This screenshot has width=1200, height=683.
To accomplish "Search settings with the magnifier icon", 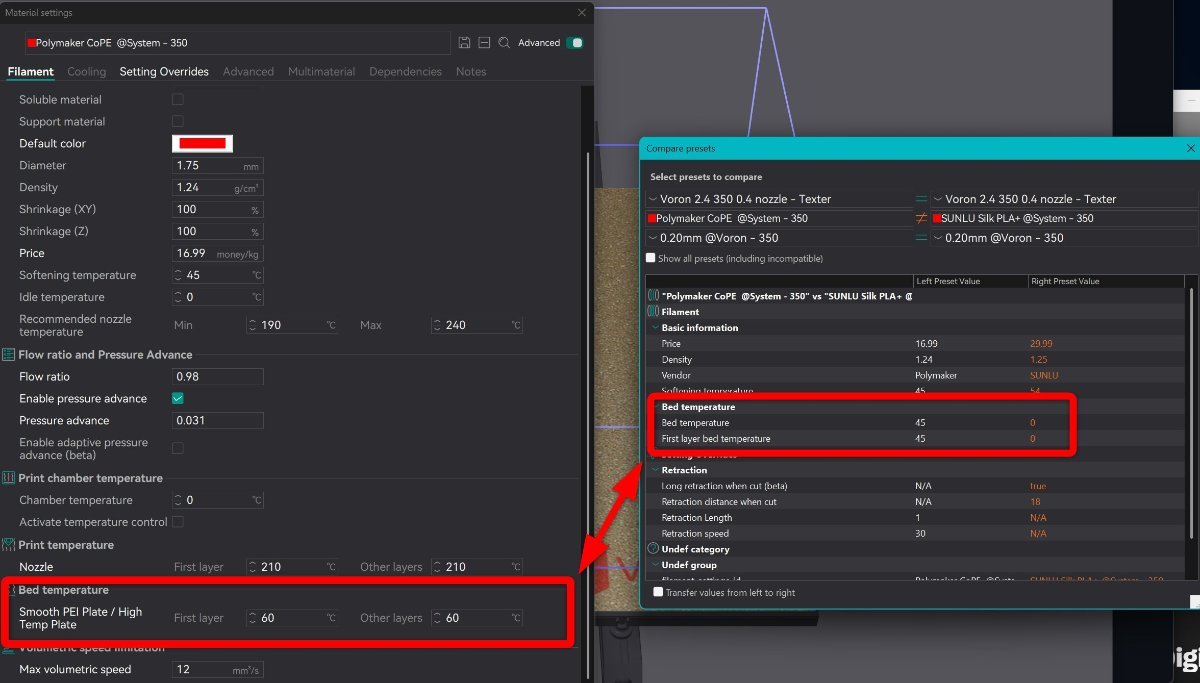I will coord(504,43).
